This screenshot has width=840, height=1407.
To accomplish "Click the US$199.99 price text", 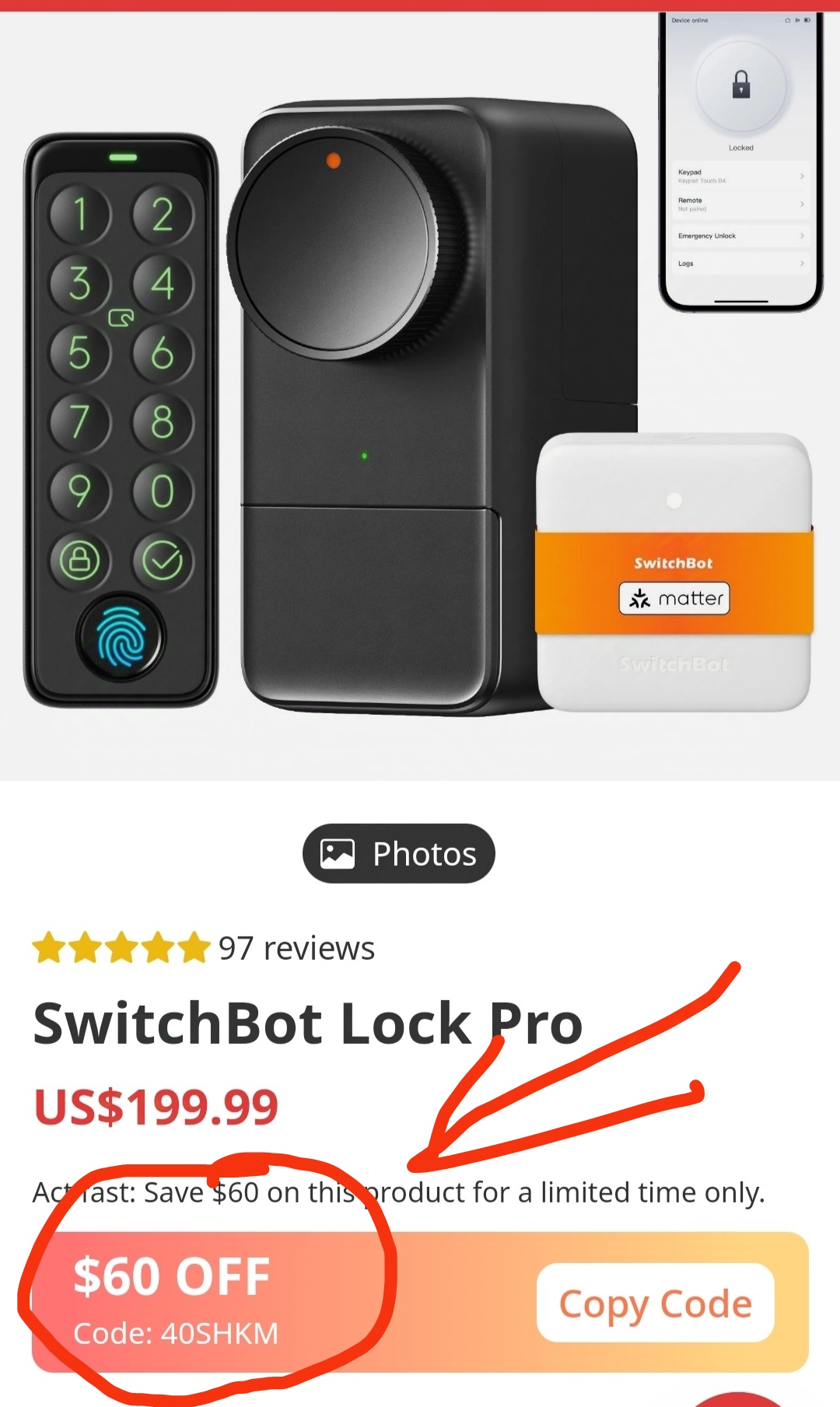I will click(x=156, y=1106).
